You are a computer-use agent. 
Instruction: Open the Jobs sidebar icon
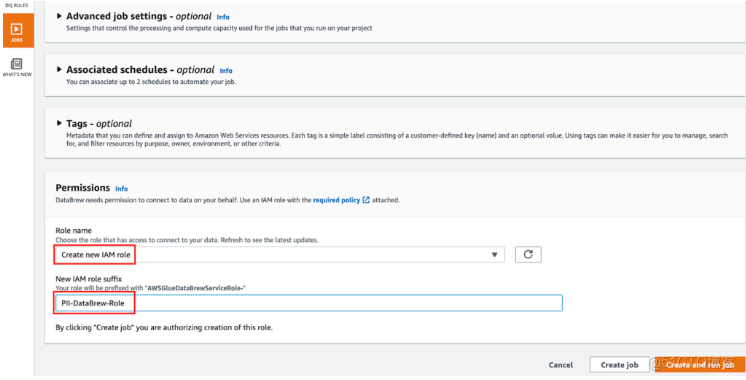point(18,30)
